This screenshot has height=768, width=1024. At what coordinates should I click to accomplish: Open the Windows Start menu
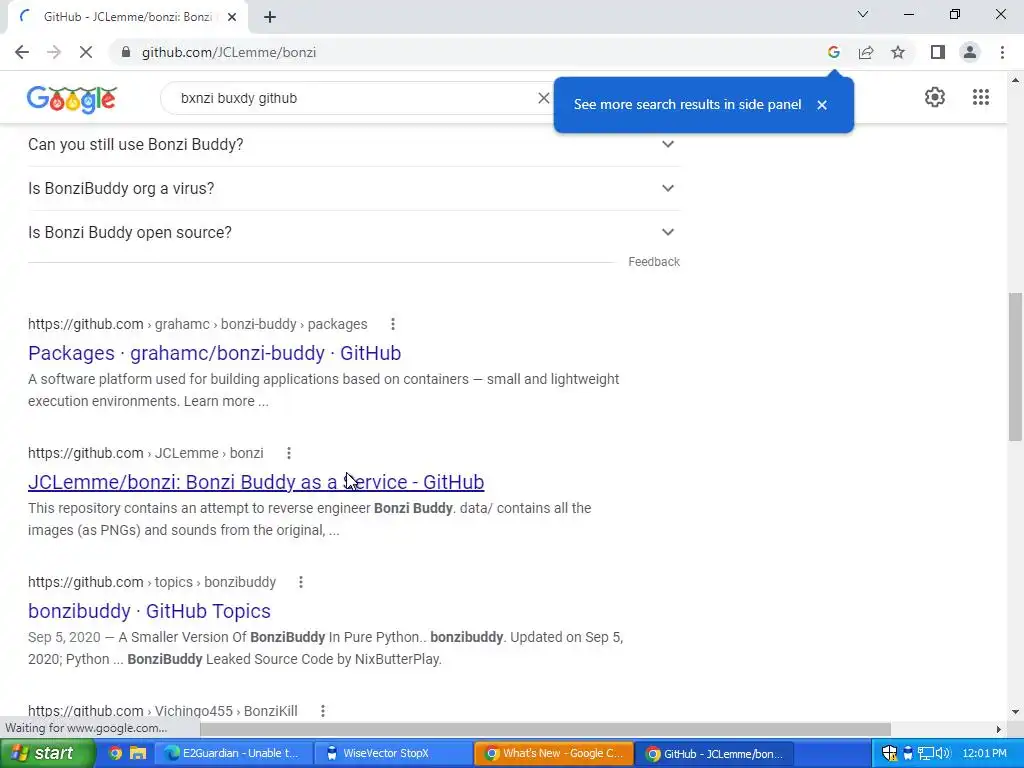(x=48, y=753)
